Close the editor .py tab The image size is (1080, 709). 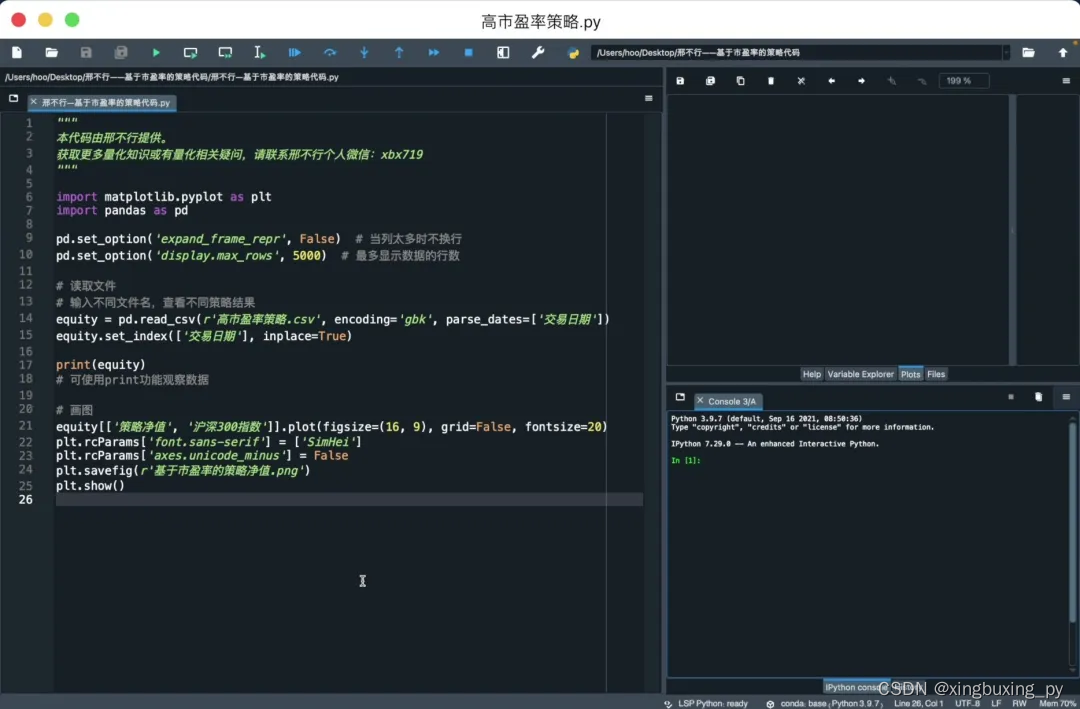pos(33,102)
